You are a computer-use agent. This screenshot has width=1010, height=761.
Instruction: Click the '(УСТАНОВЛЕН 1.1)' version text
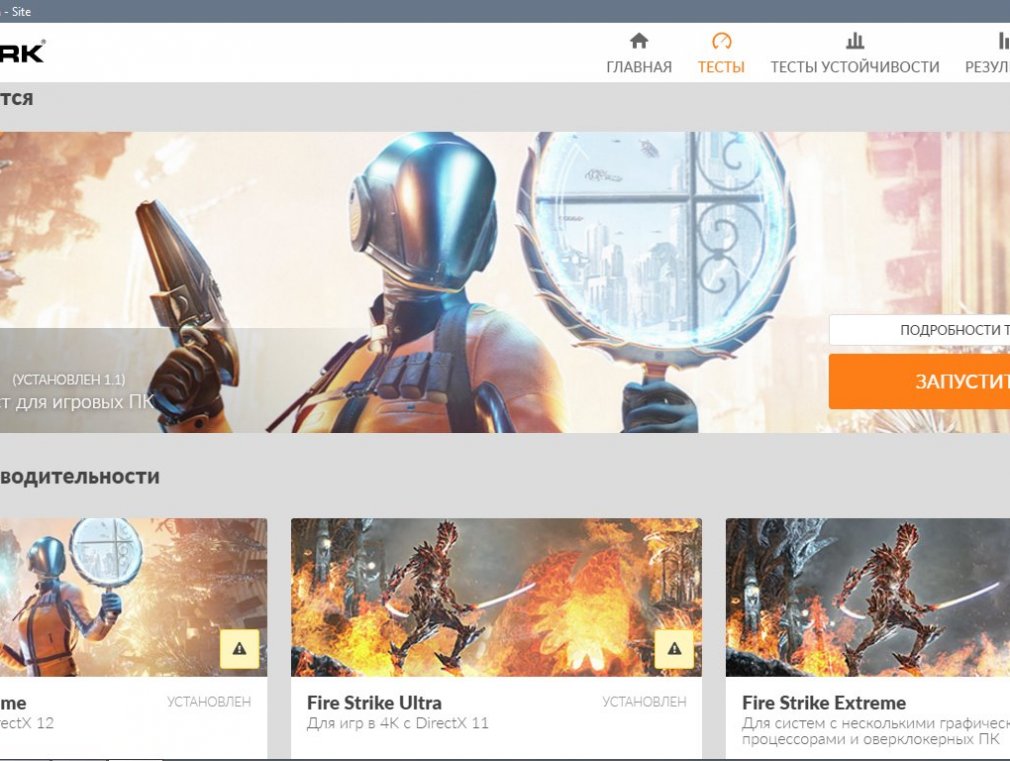click(69, 380)
